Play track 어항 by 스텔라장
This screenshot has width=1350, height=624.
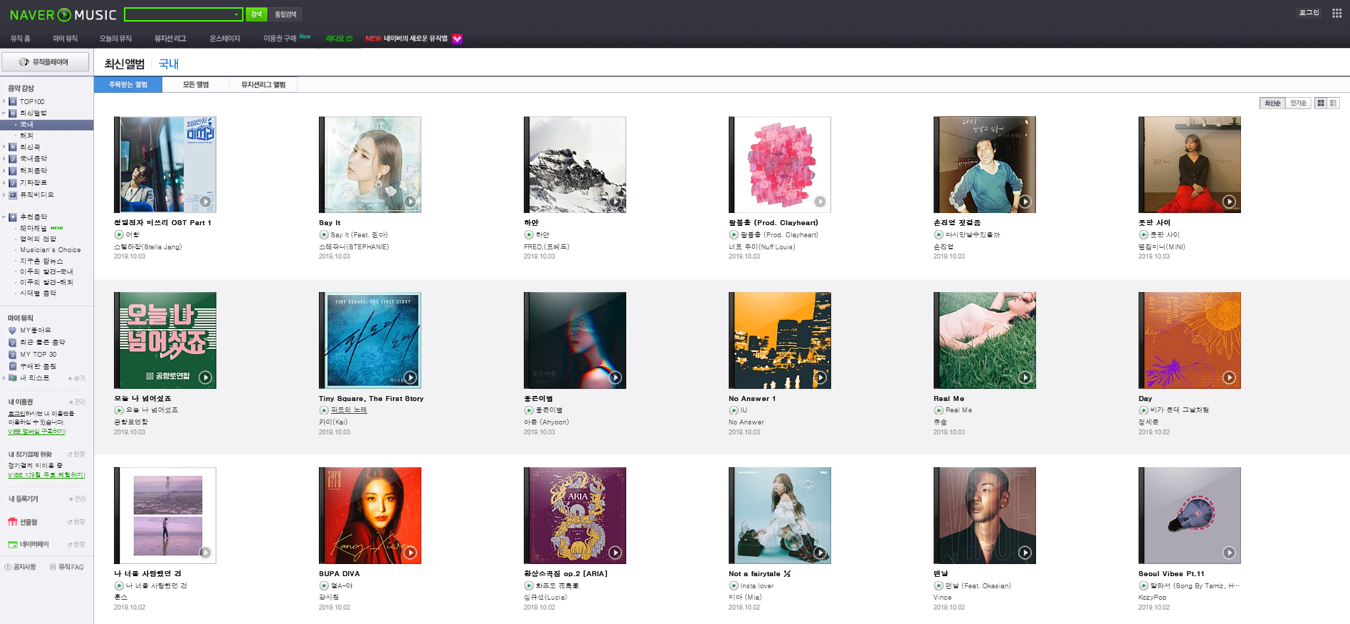point(119,235)
